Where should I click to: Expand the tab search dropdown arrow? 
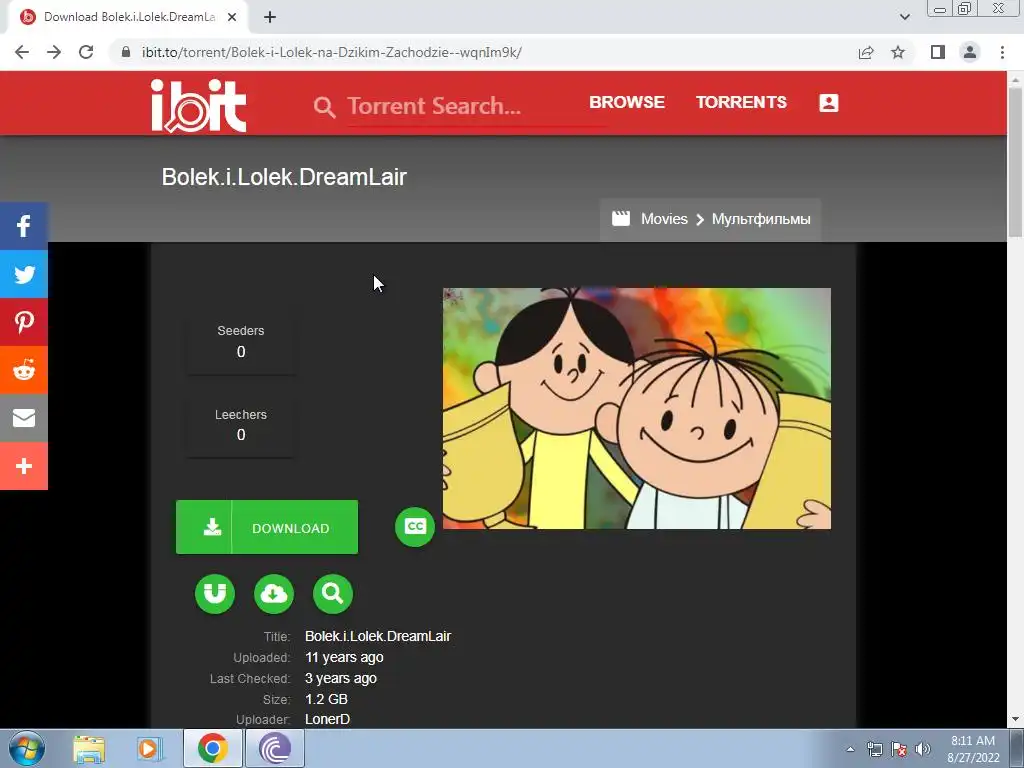click(x=904, y=17)
